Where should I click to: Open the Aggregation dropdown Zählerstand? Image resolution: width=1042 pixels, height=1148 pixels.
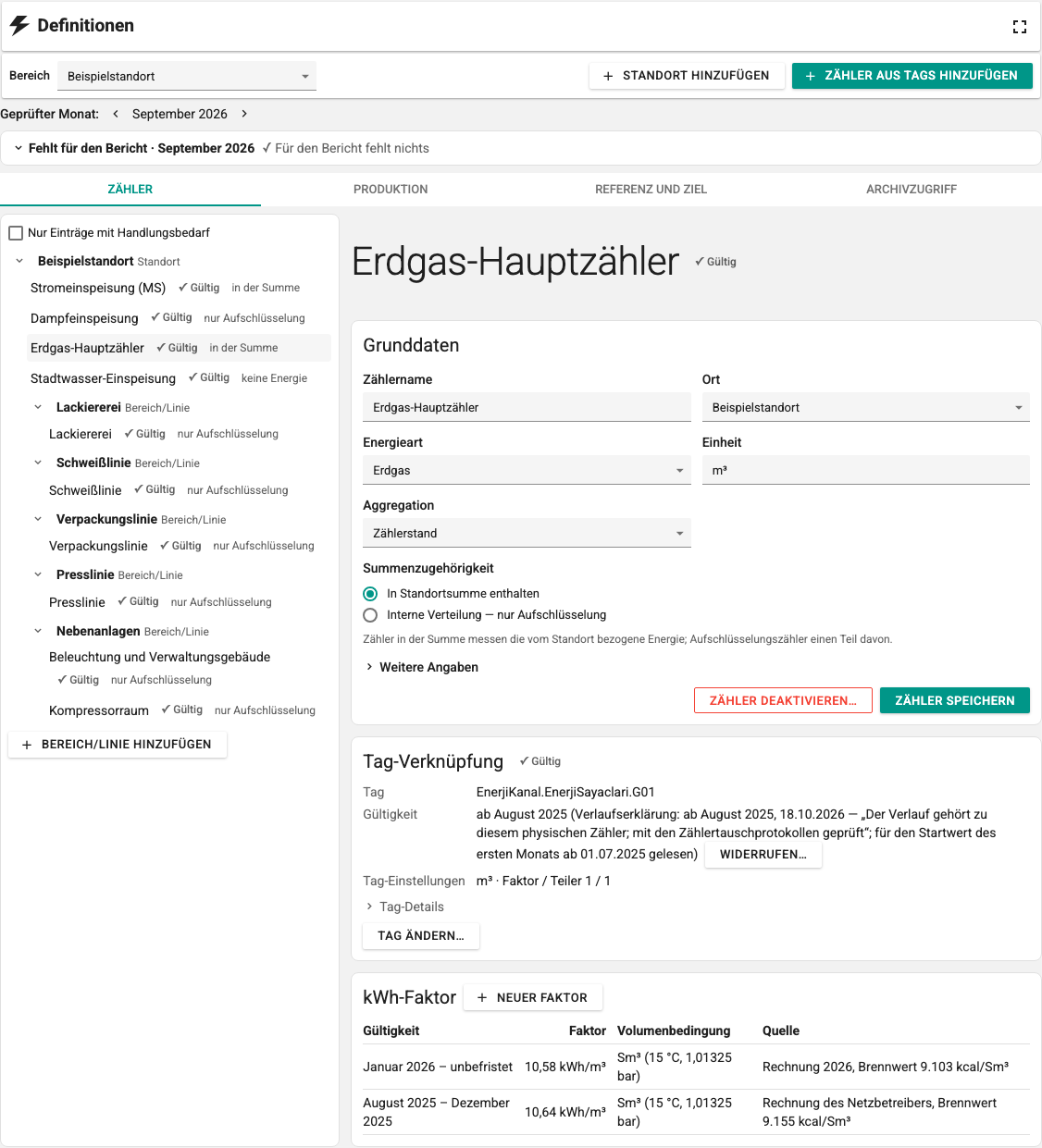tap(527, 533)
